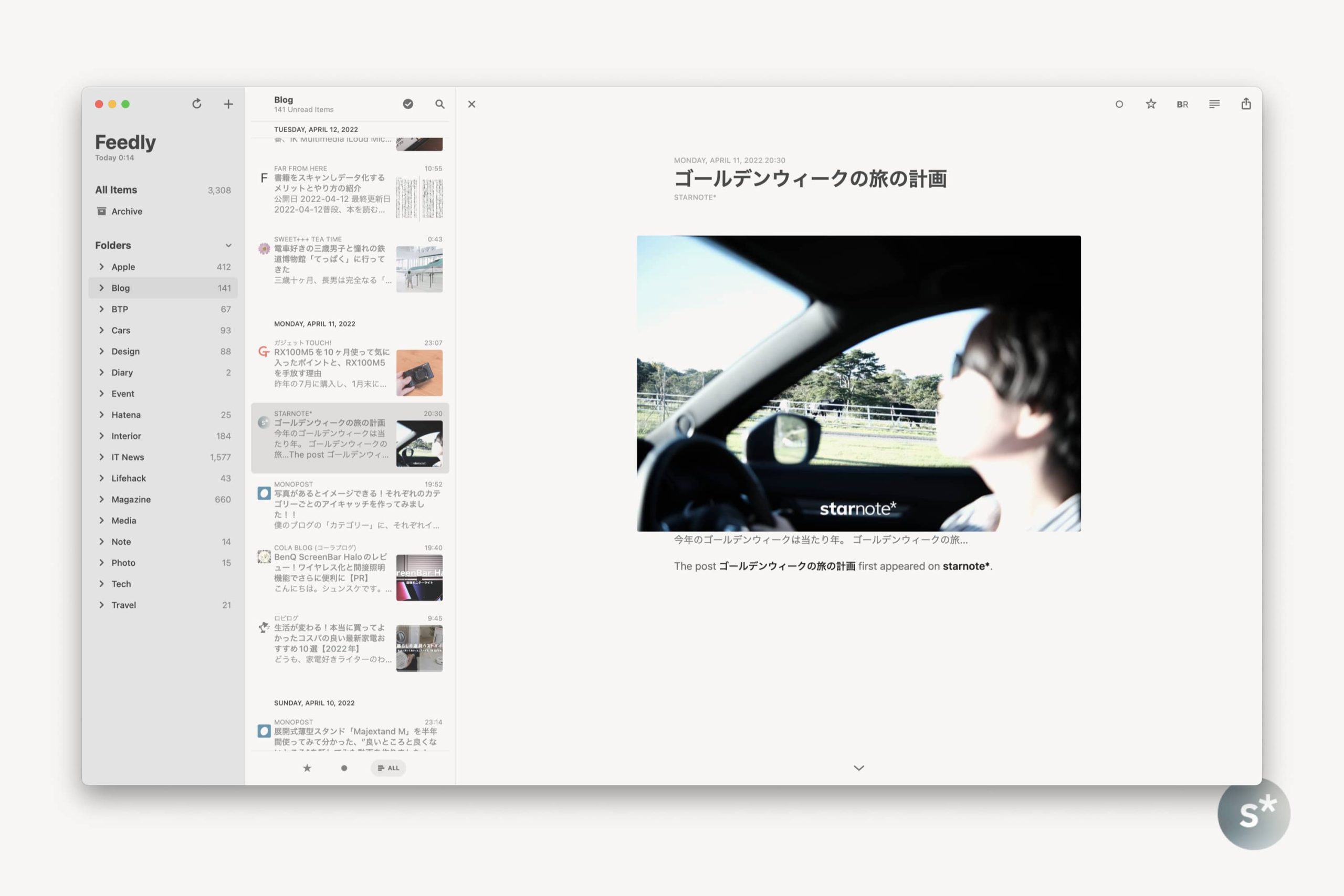The height and width of the screenshot is (896, 1344).
Task: Mark all Blog items as read
Action: (408, 104)
